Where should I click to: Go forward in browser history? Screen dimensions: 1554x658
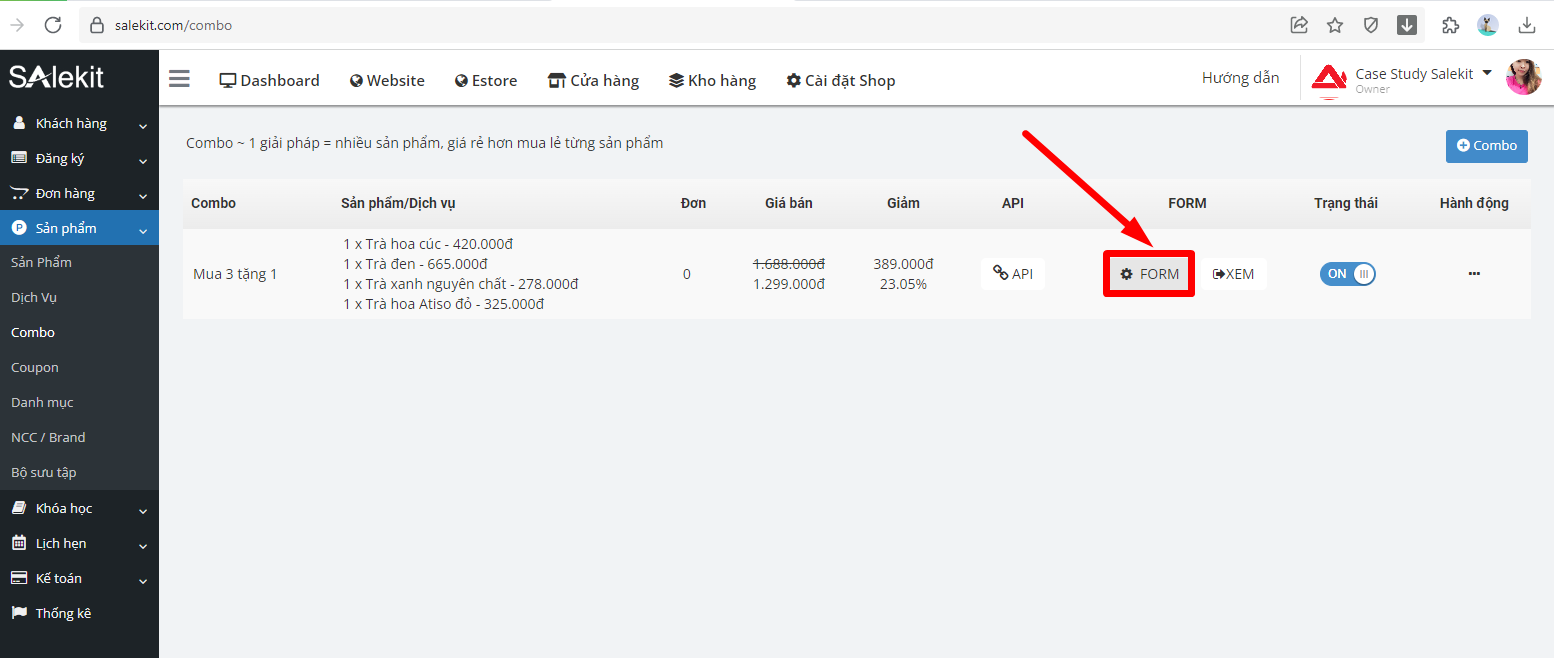pyautogui.click(x=17, y=25)
